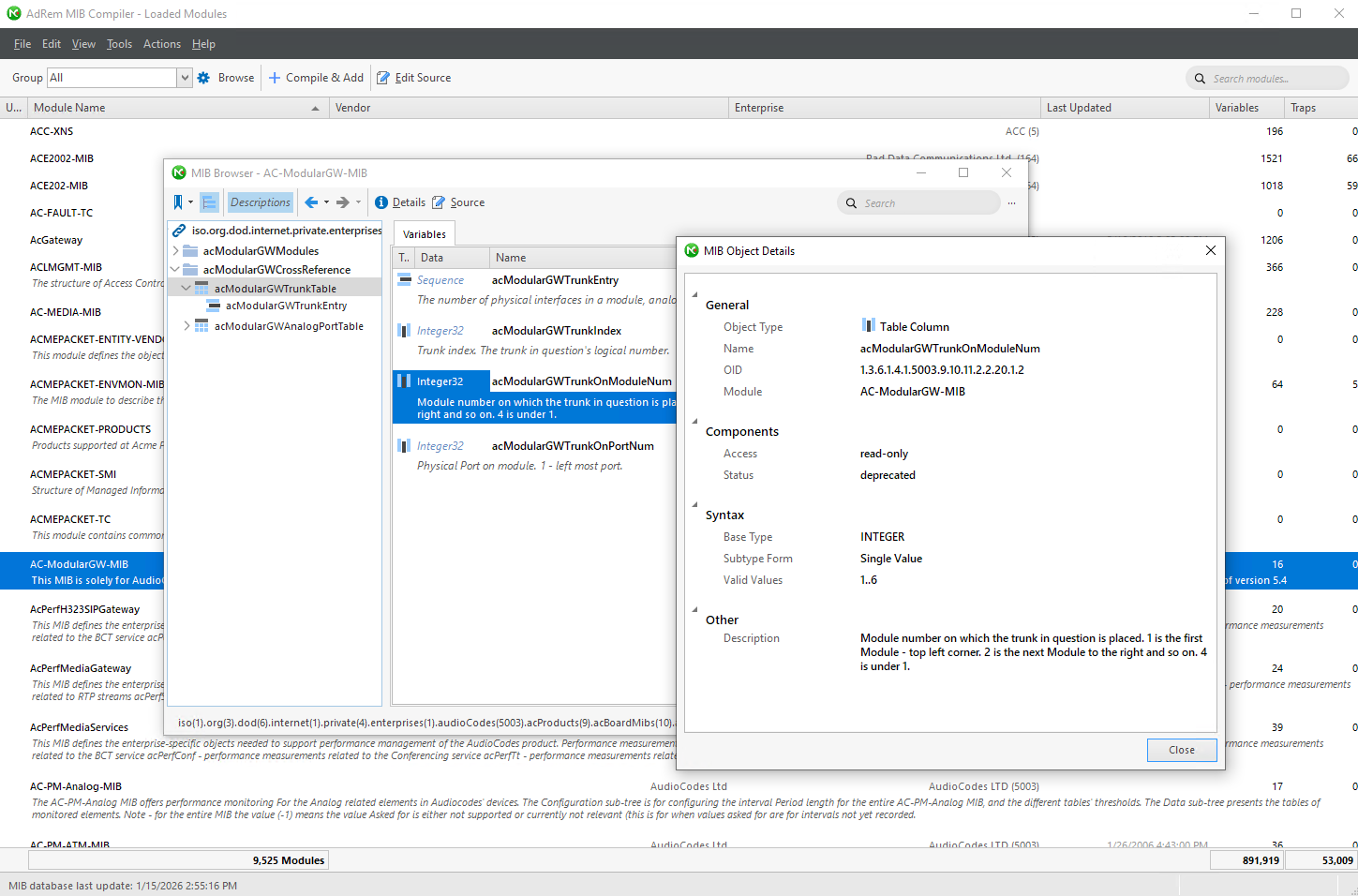Image resolution: width=1358 pixels, height=896 pixels.
Task: Select the acModularGWTrunkIndex variable row
Action: click(534, 340)
